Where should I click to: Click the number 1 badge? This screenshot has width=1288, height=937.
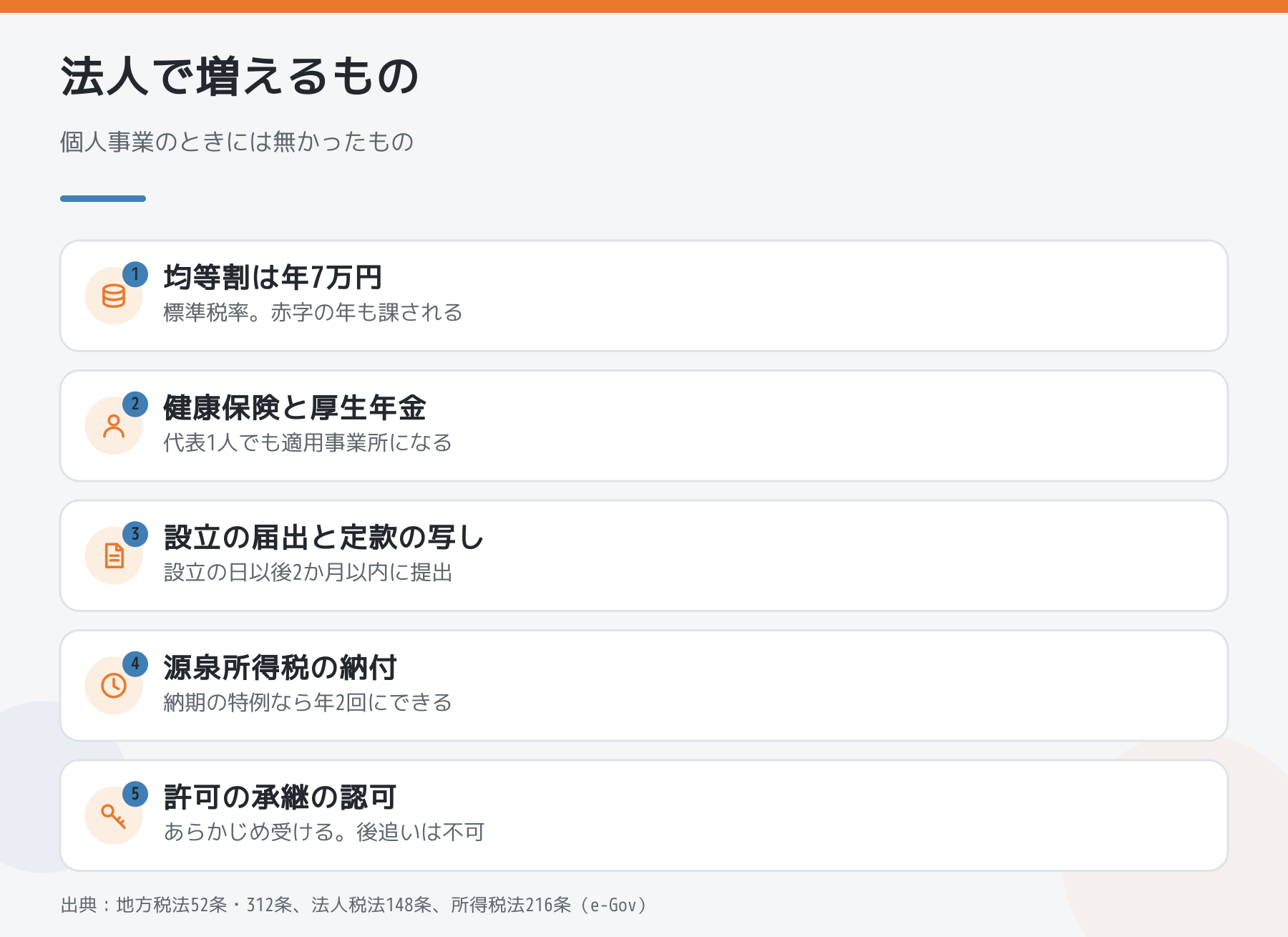coord(135,274)
